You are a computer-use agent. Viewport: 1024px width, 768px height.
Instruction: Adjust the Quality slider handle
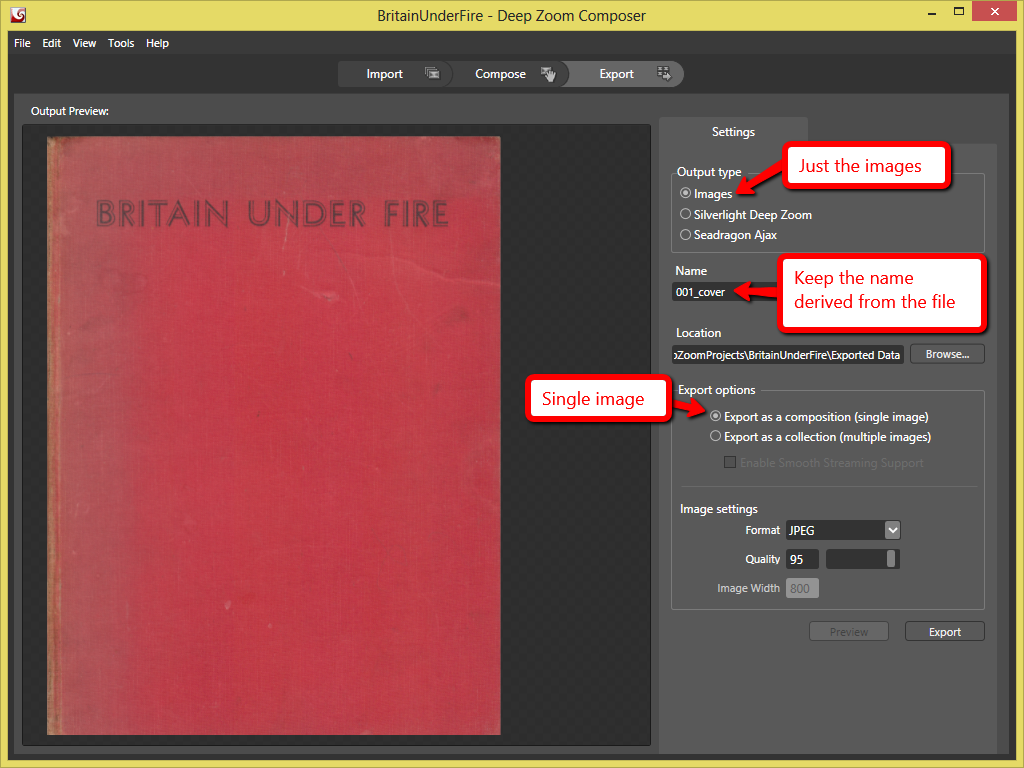pos(891,558)
